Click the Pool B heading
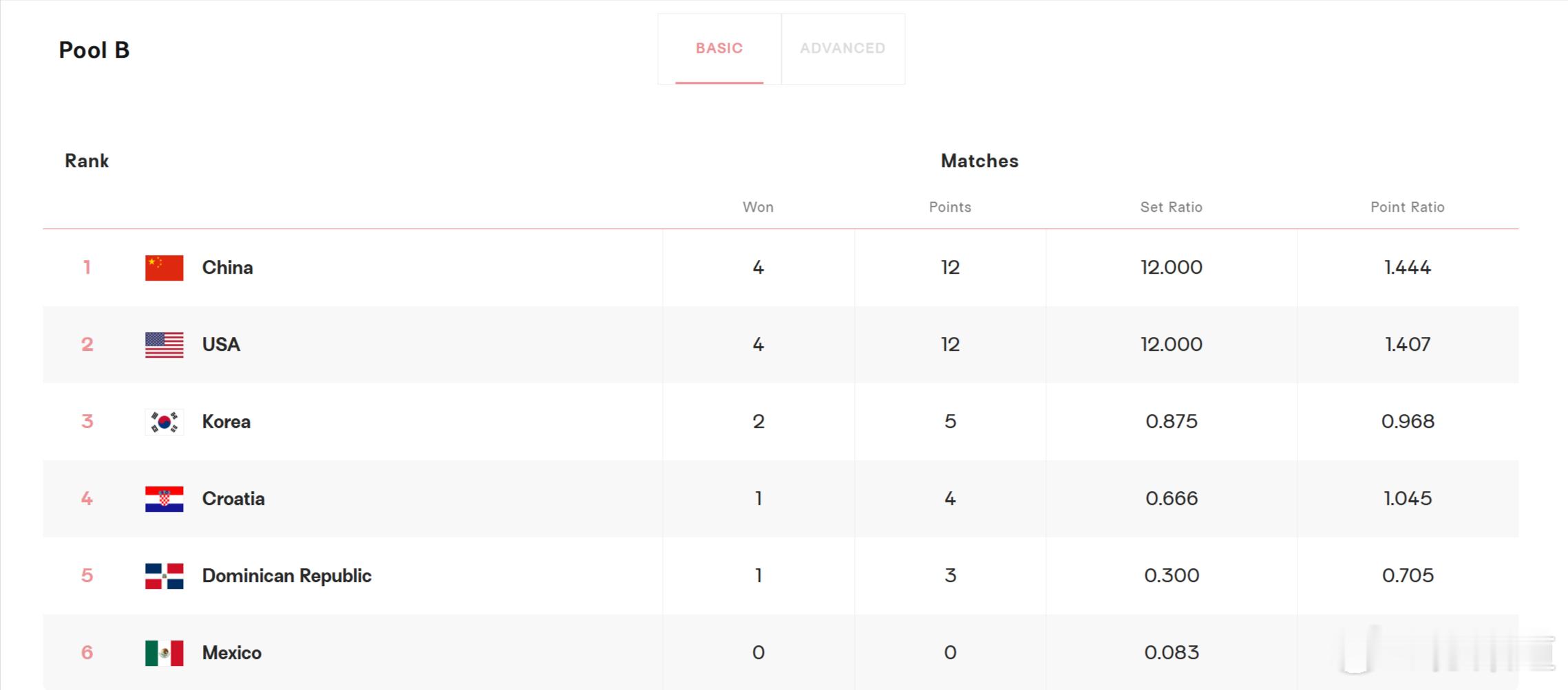The width and height of the screenshot is (1568, 690). [94, 50]
